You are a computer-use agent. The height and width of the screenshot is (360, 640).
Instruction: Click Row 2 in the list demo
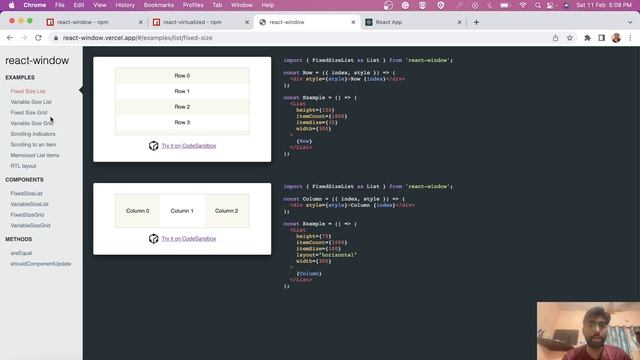(x=182, y=107)
